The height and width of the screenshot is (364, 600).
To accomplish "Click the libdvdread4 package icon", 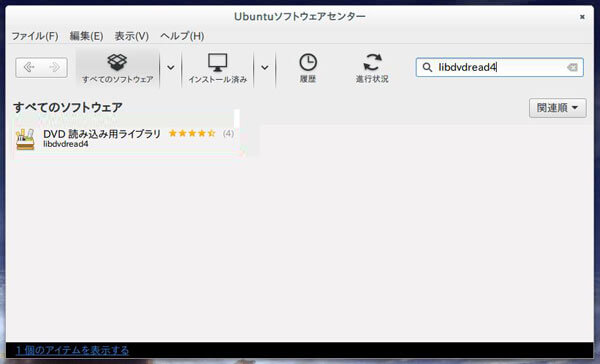I will [x=25, y=139].
